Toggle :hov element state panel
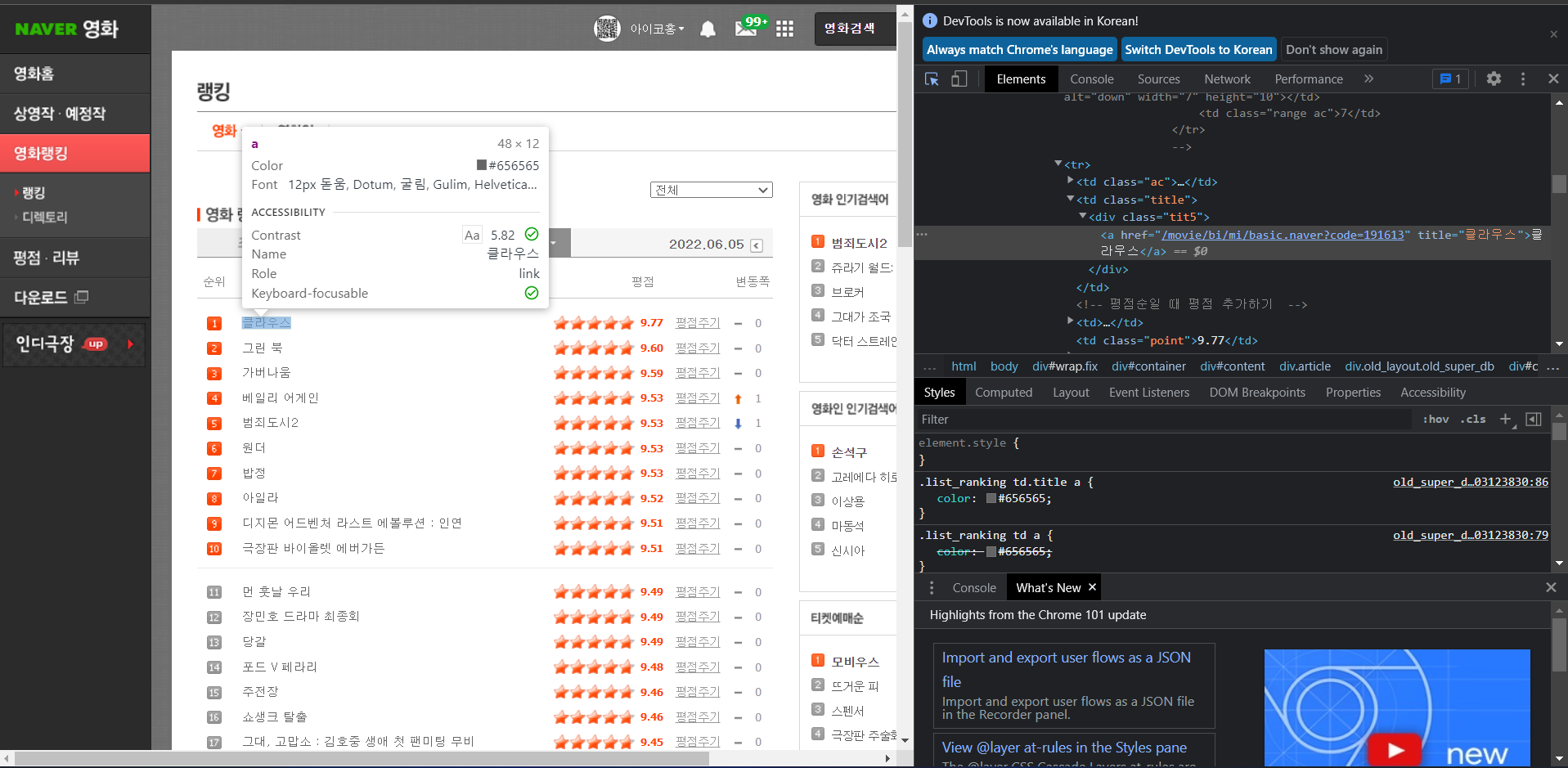 click(x=1435, y=419)
